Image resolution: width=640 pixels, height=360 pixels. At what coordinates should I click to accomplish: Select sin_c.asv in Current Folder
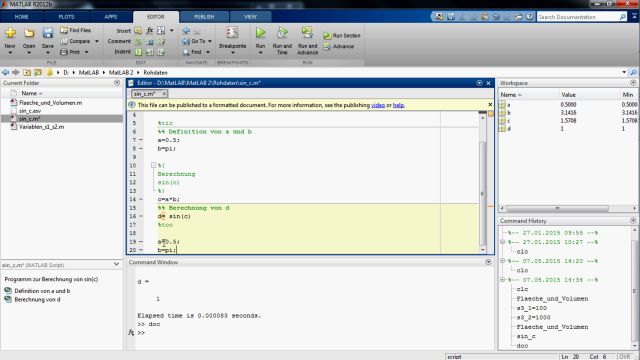[x=30, y=111]
